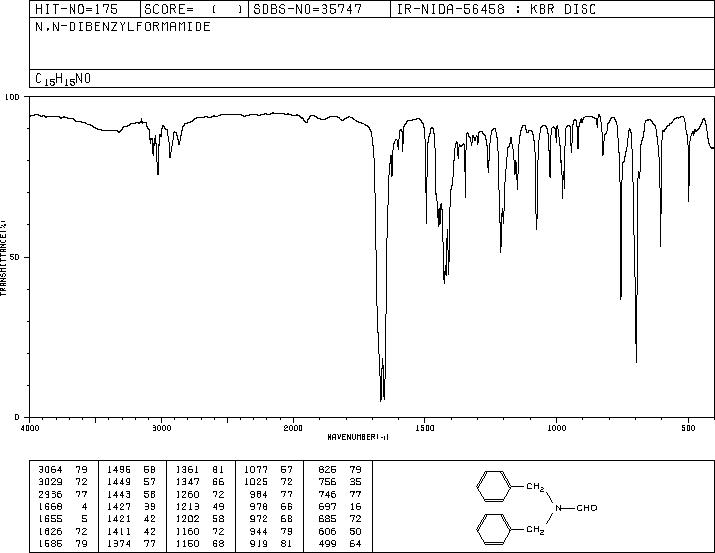Click the deep 697 peak tip in spectrum
The width and height of the screenshot is (715, 553).
[x=636, y=362]
